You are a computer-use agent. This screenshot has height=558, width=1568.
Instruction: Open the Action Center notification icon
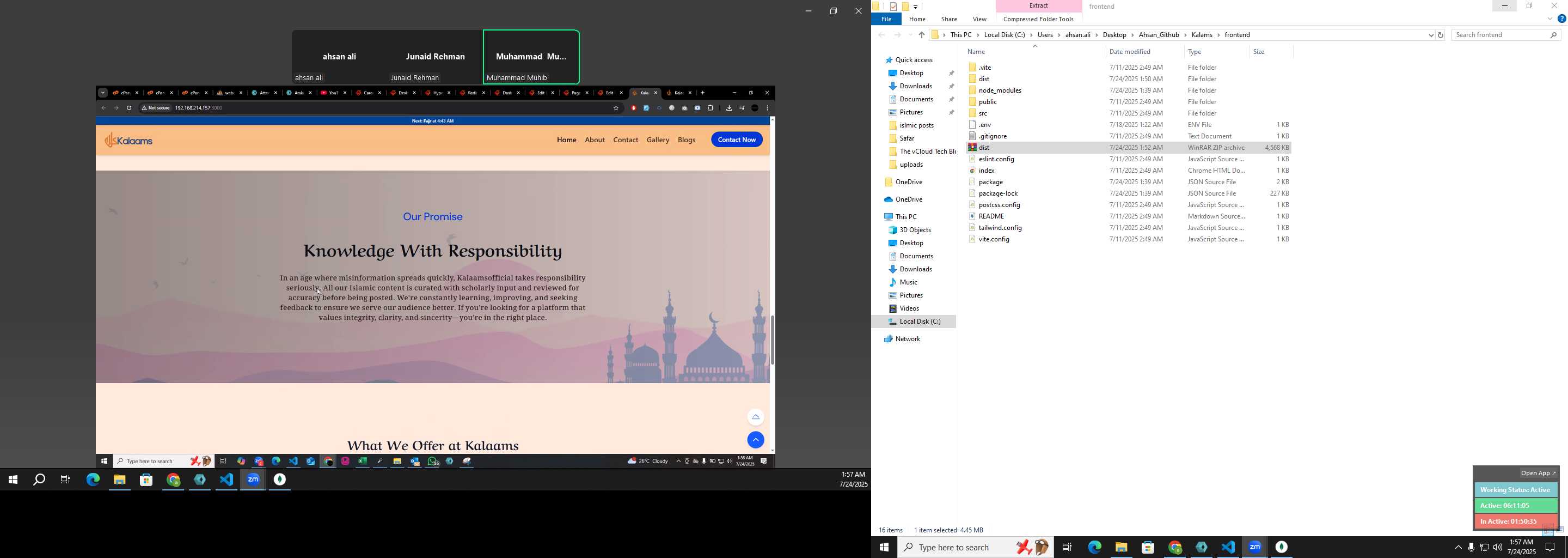pyautogui.click(x=1551, y=547)
